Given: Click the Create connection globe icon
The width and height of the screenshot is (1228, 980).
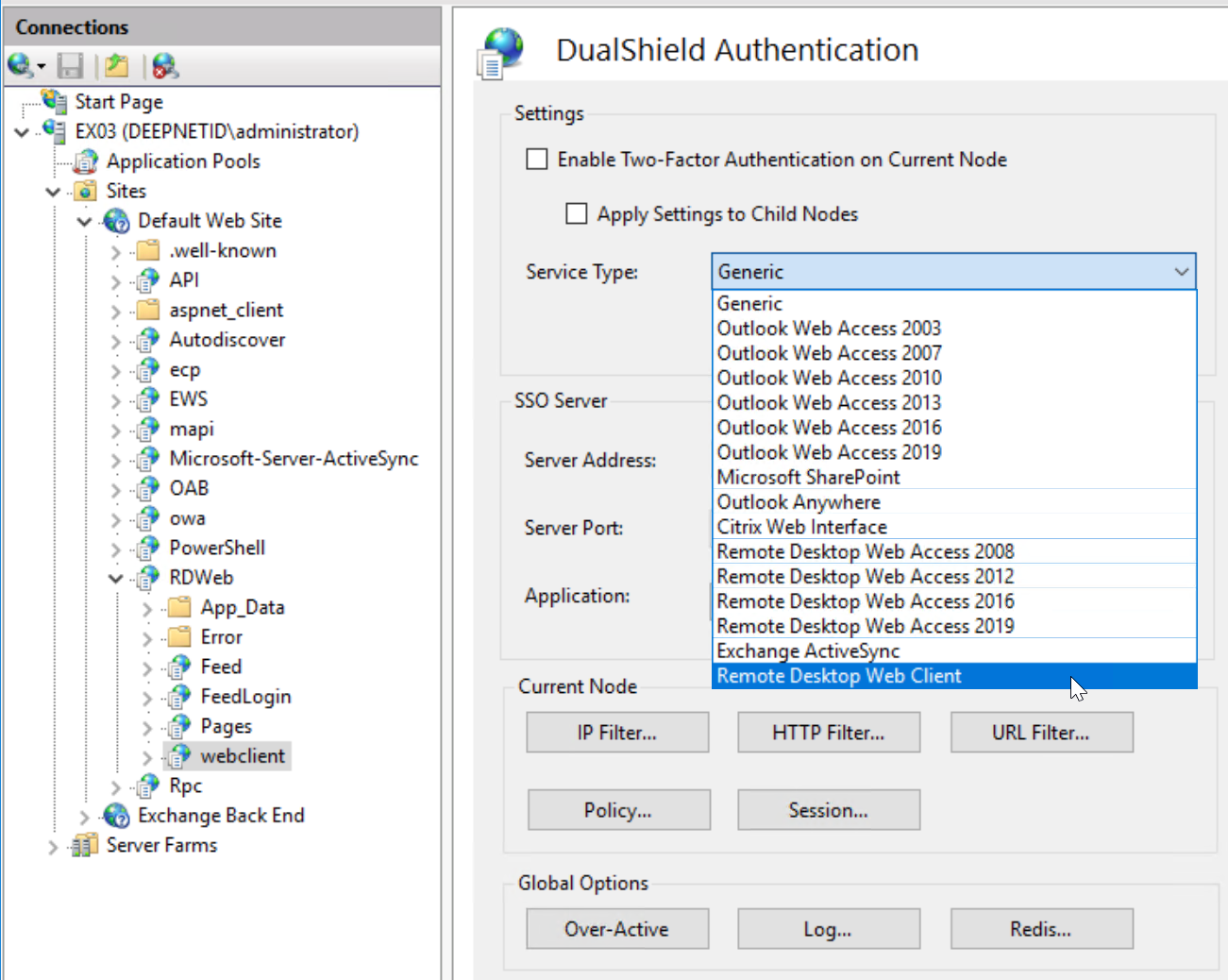Looking at the screenshot, I should 21,66.
